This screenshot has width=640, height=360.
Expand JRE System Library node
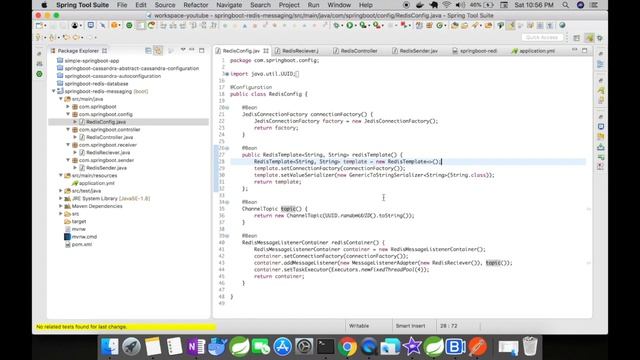61,198
